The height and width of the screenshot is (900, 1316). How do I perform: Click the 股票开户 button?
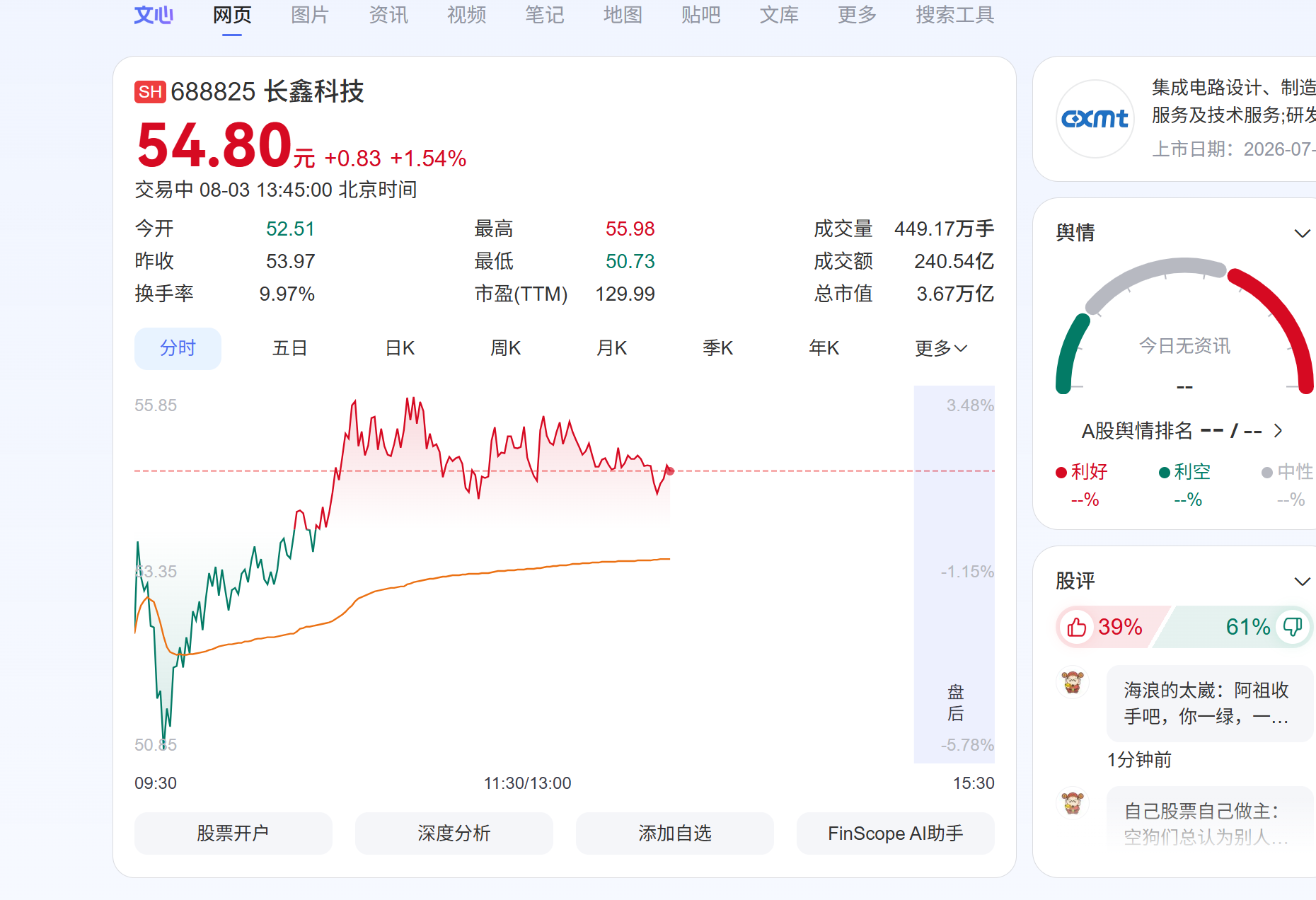click(233, 833)
